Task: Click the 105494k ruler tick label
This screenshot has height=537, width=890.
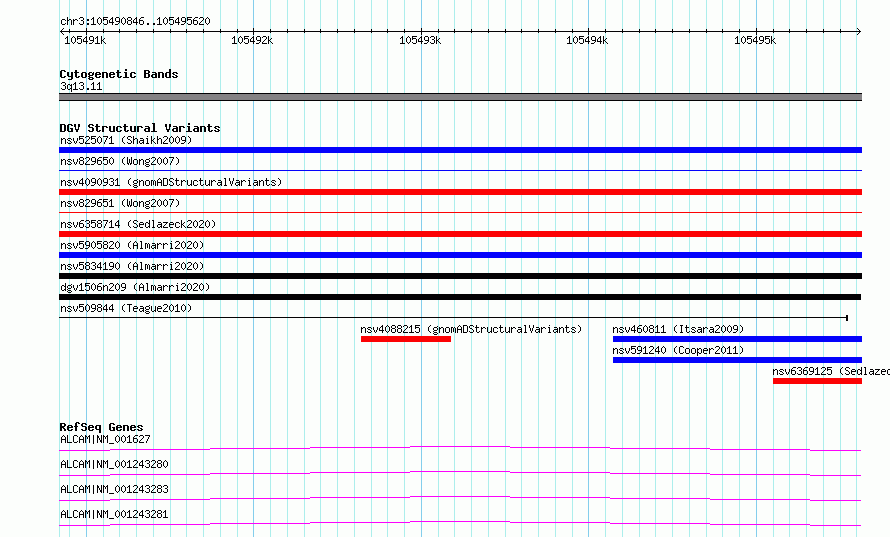Action: 587,40
